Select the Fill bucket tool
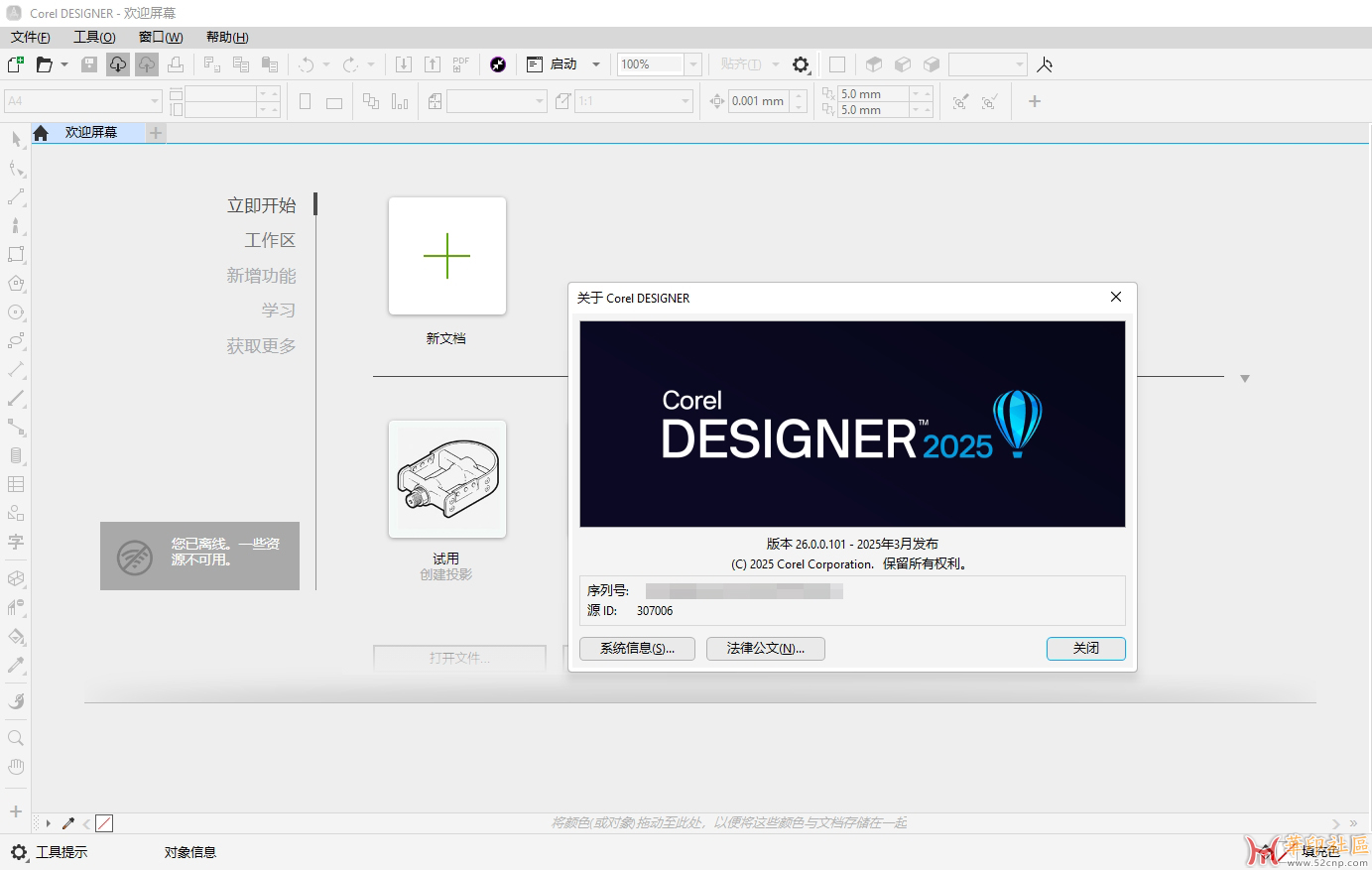This screenshot has width=1372, height=870. (16, 636)
